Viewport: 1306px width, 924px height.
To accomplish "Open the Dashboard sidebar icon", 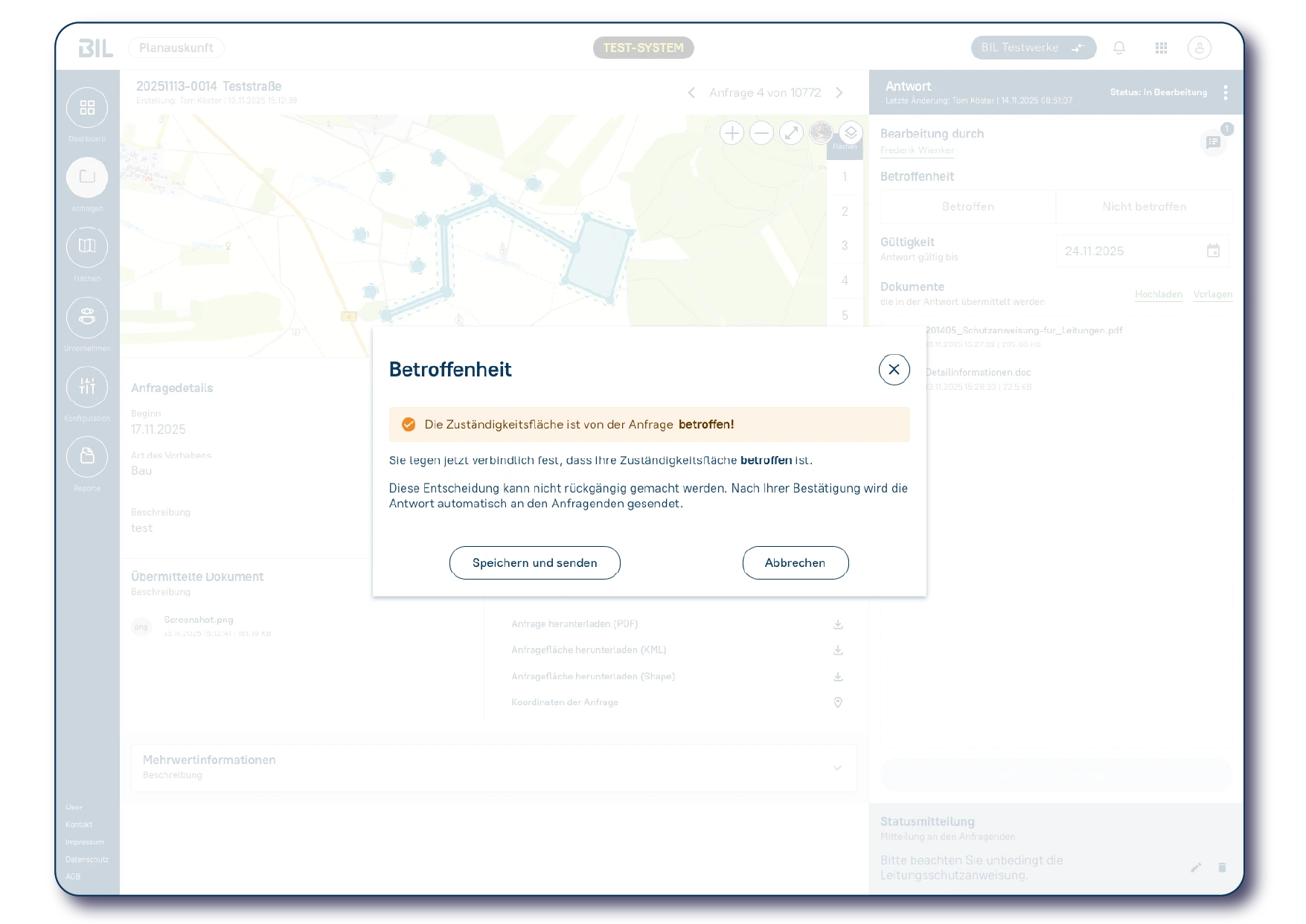I will 87,108.
